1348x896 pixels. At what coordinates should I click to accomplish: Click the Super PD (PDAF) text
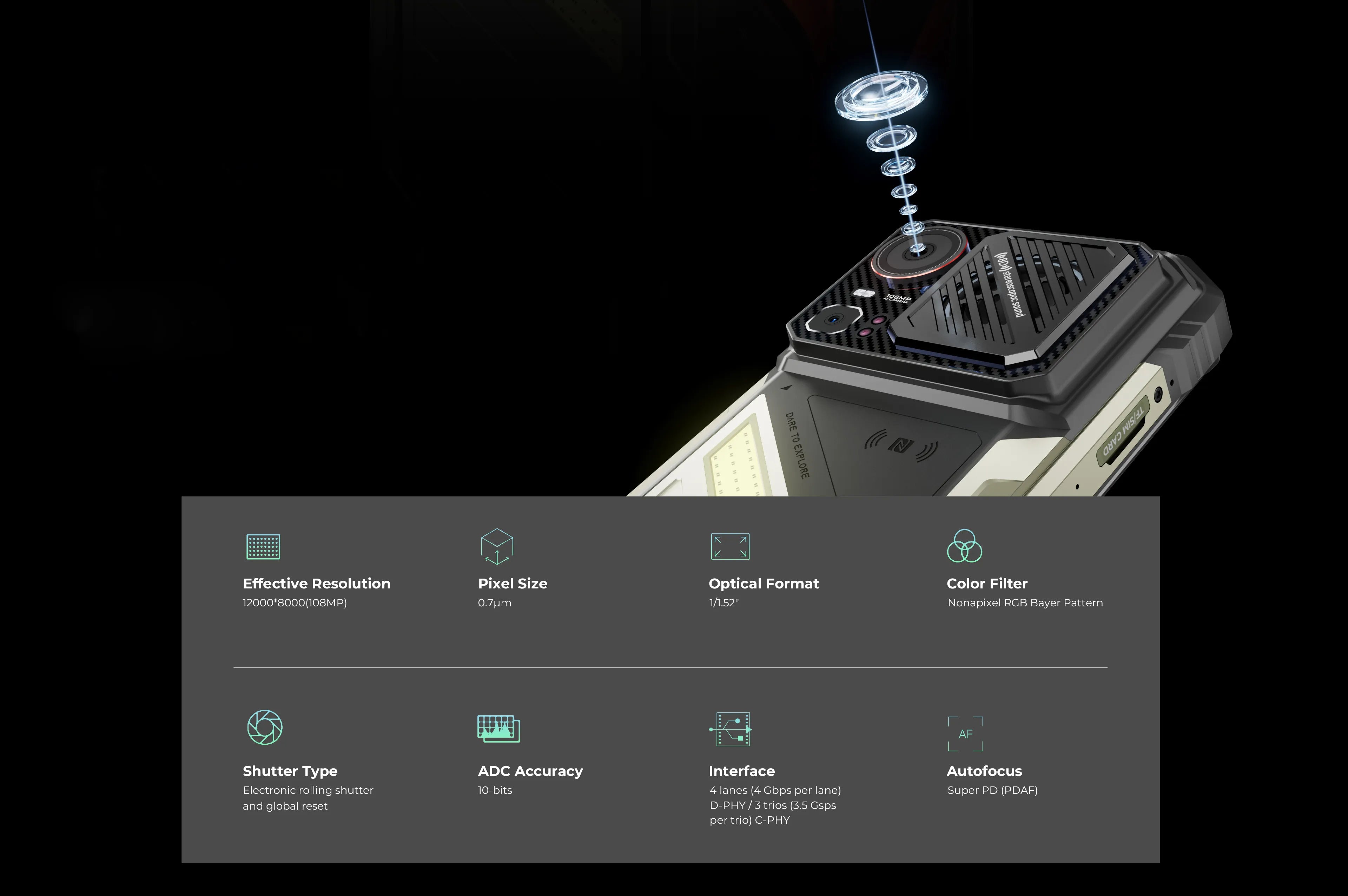point(992,790)
